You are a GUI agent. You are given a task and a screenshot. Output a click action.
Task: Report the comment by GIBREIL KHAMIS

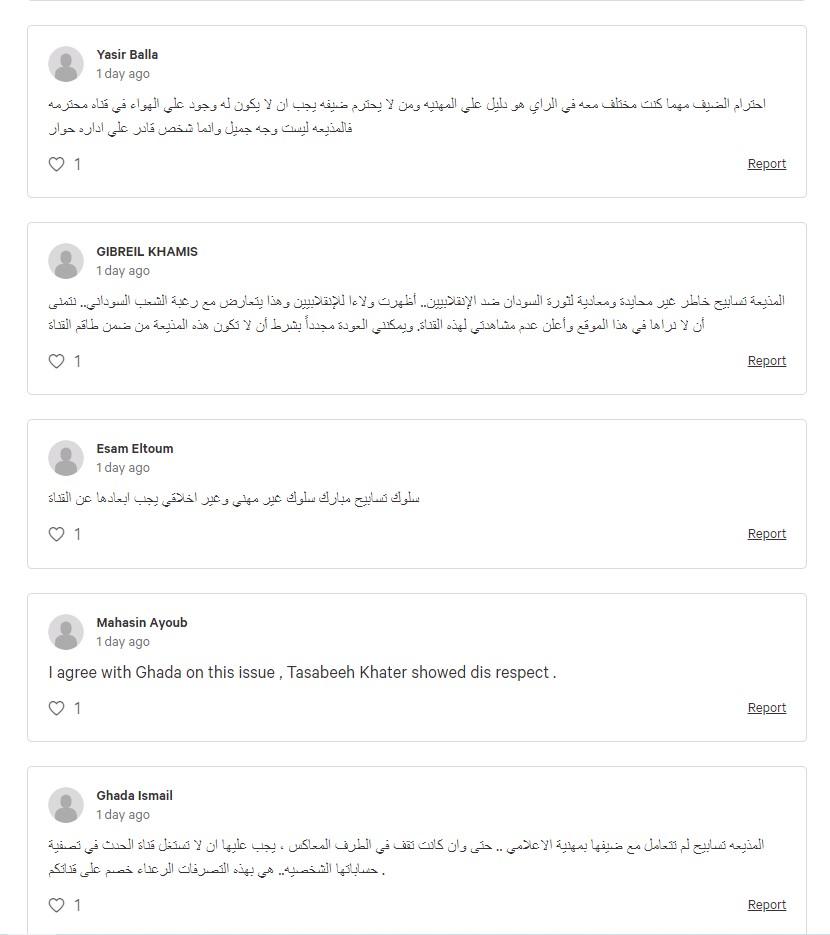tap(767, 360)
